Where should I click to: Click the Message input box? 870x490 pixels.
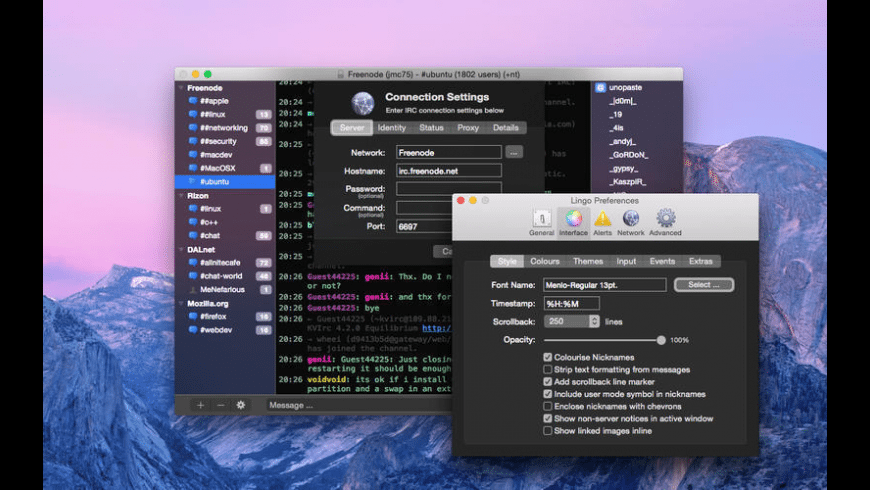[358, 405]
